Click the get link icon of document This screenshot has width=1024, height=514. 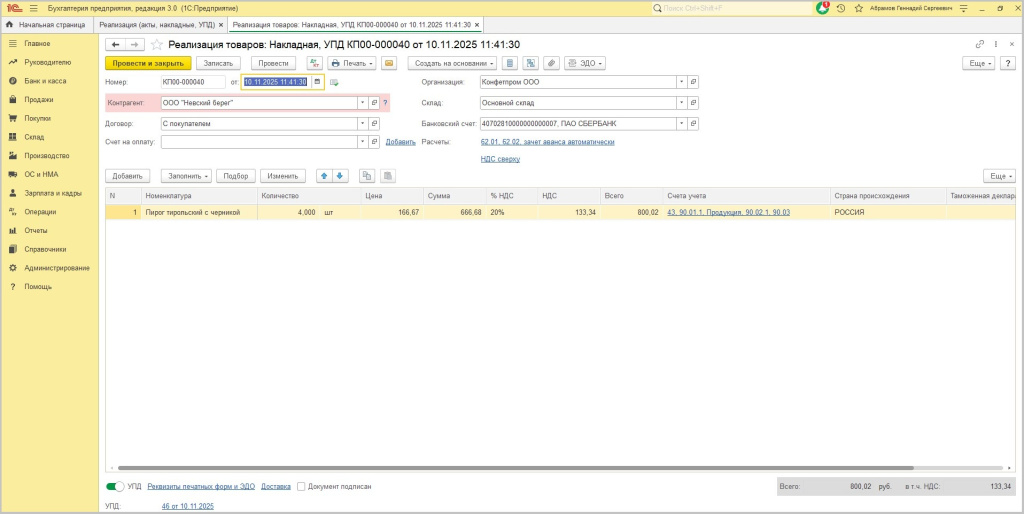(980, 44)
